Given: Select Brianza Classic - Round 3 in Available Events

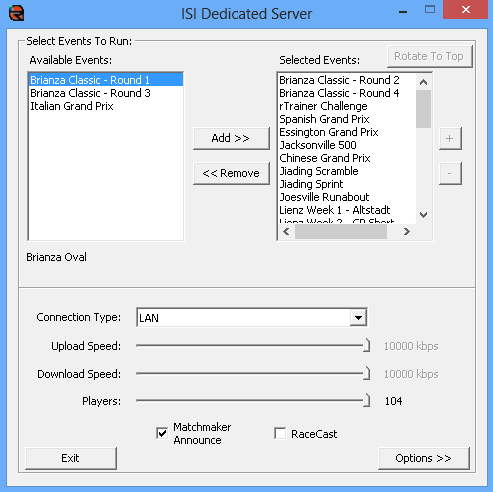Looking at the screenshot, I should 106,93.
